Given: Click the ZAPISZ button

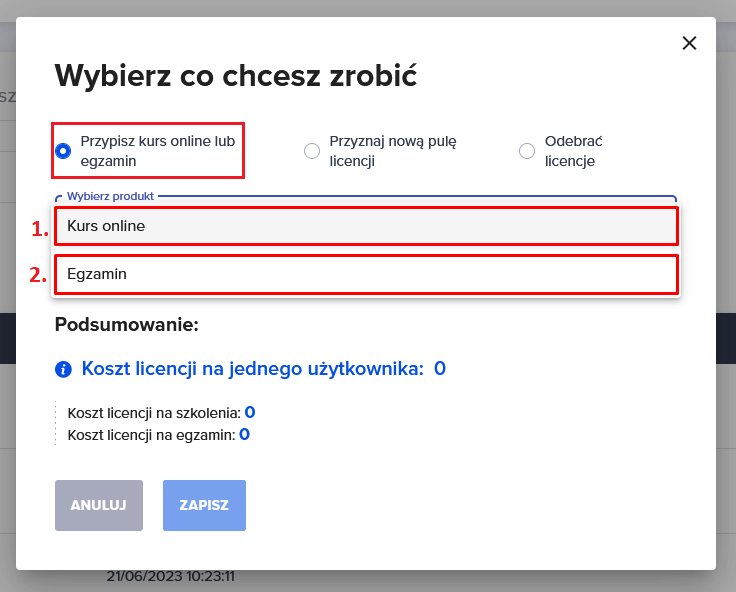Looking at the screenshot, I should tap(204, 505).
